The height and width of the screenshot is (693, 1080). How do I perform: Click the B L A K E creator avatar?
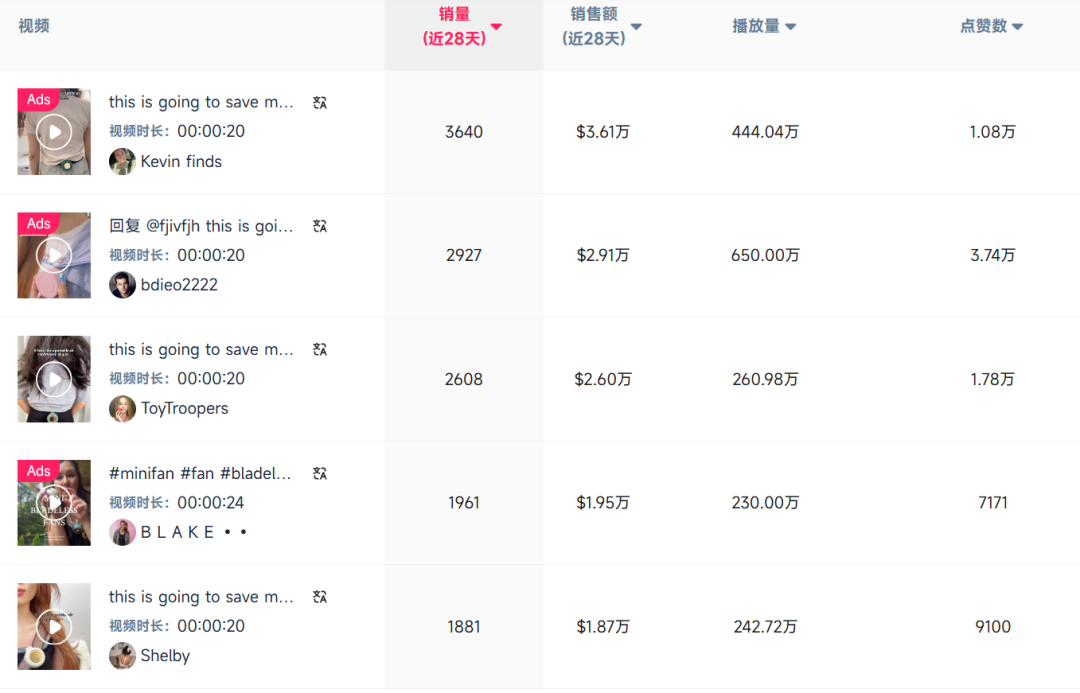pos(122,532)
